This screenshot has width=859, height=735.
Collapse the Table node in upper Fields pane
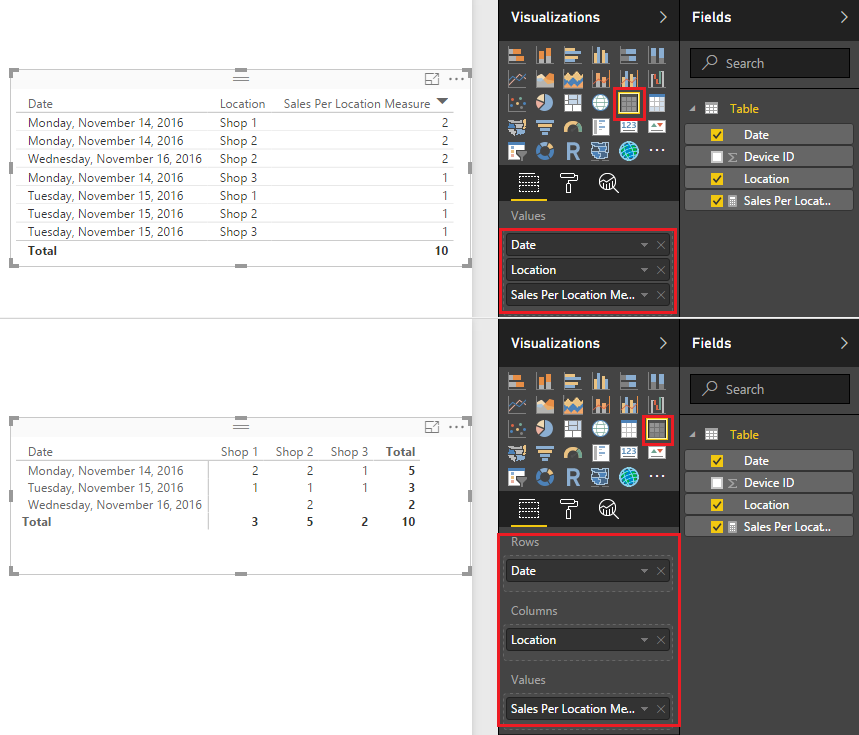(692, 108)
